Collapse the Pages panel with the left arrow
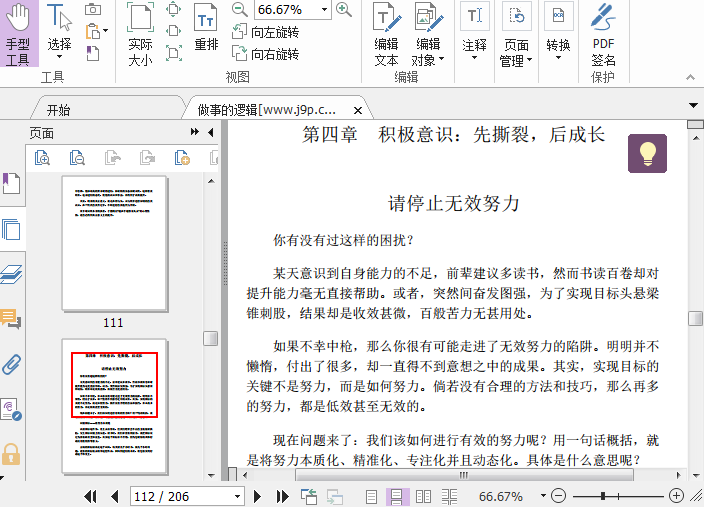 (x=211, y=132)
